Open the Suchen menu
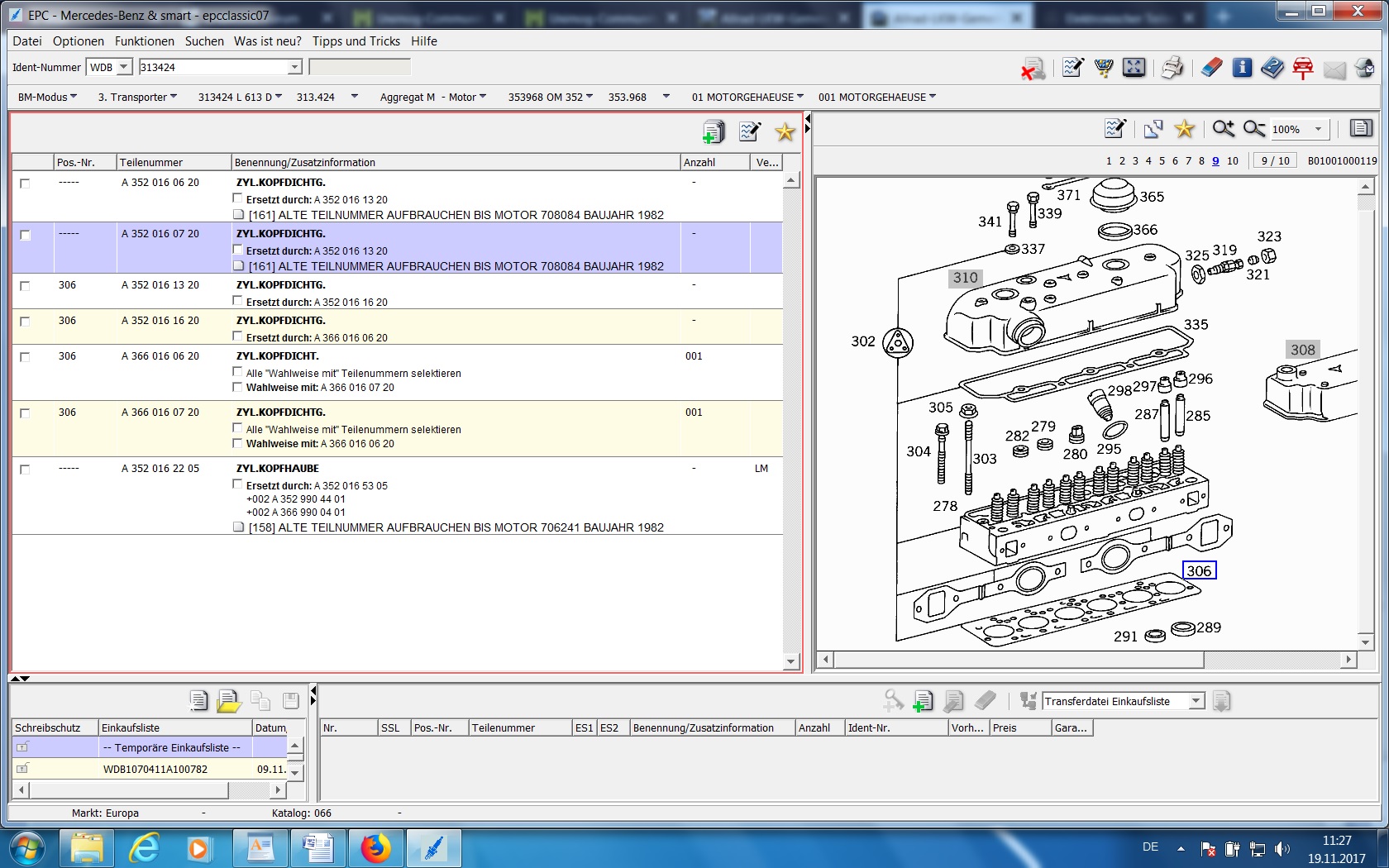The width and height of the screenshot is (1389, 868). point(204,41)
